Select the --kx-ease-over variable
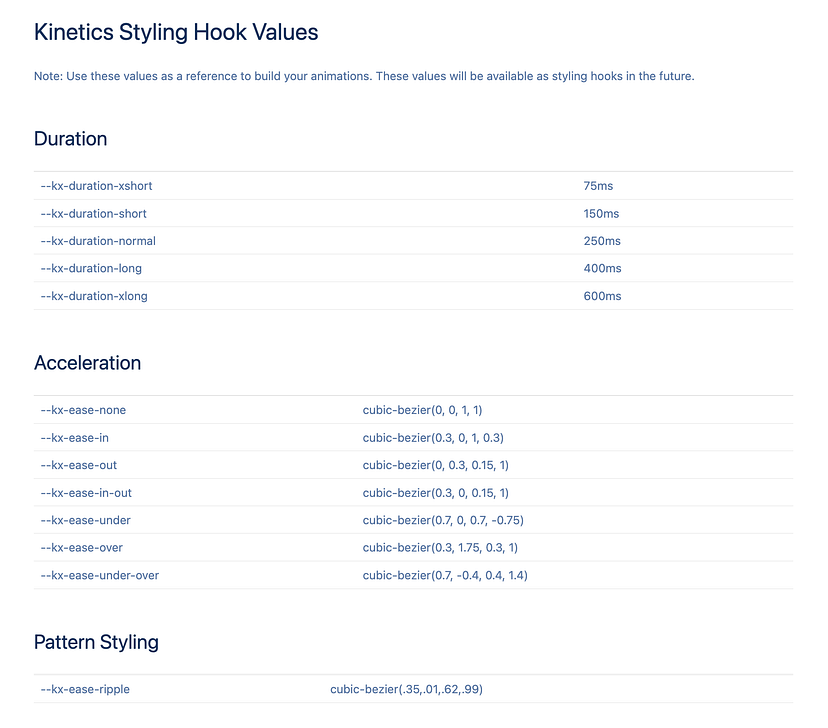The width and height of the screenshot is (828, 728). (x=81, y=548)
